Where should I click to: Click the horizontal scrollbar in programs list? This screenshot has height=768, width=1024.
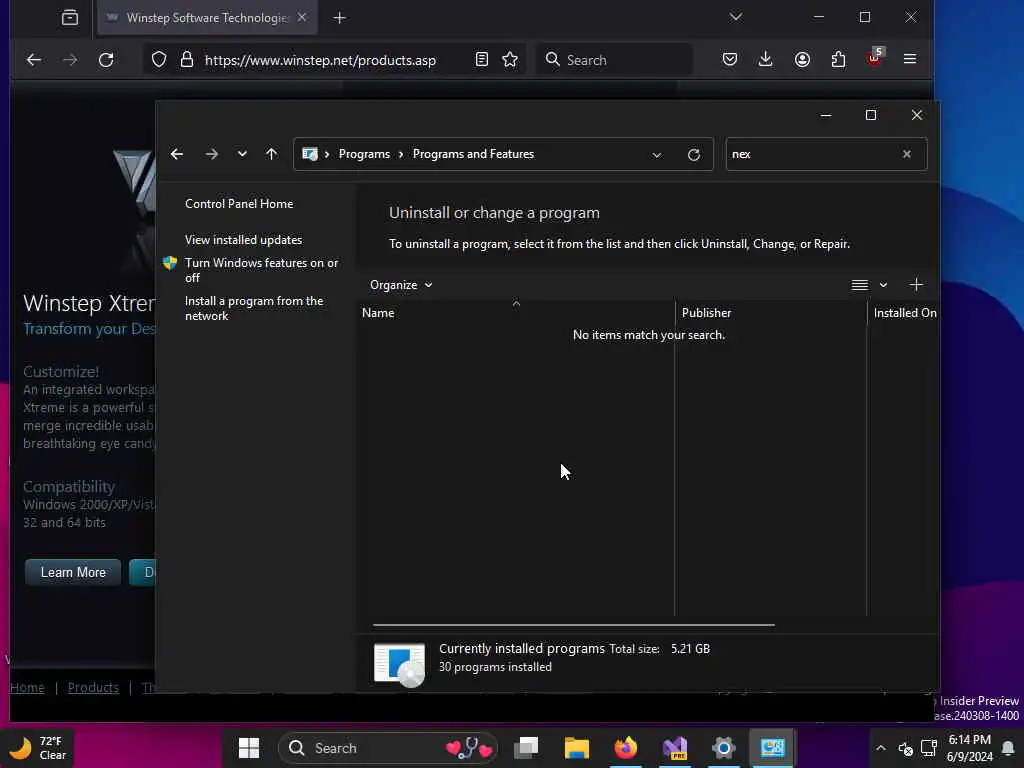pos(573,625)
